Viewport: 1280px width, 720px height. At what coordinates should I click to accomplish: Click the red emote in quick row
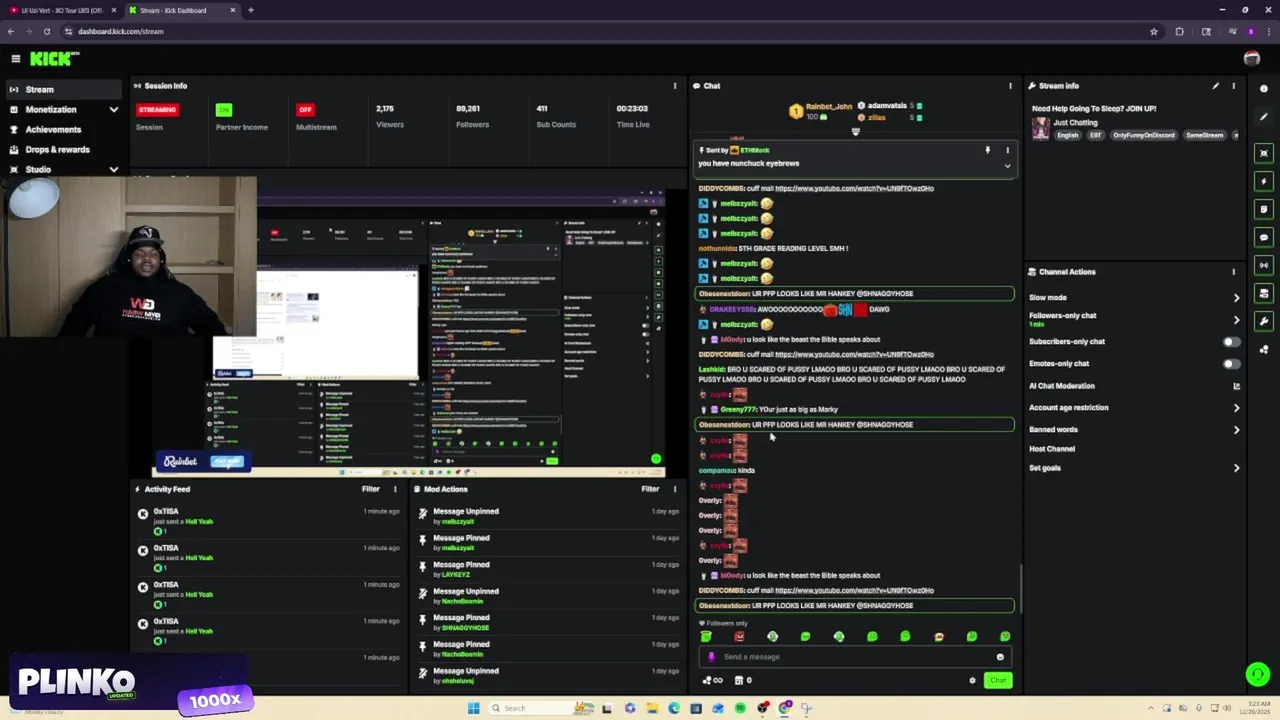[x=739, y=636]
